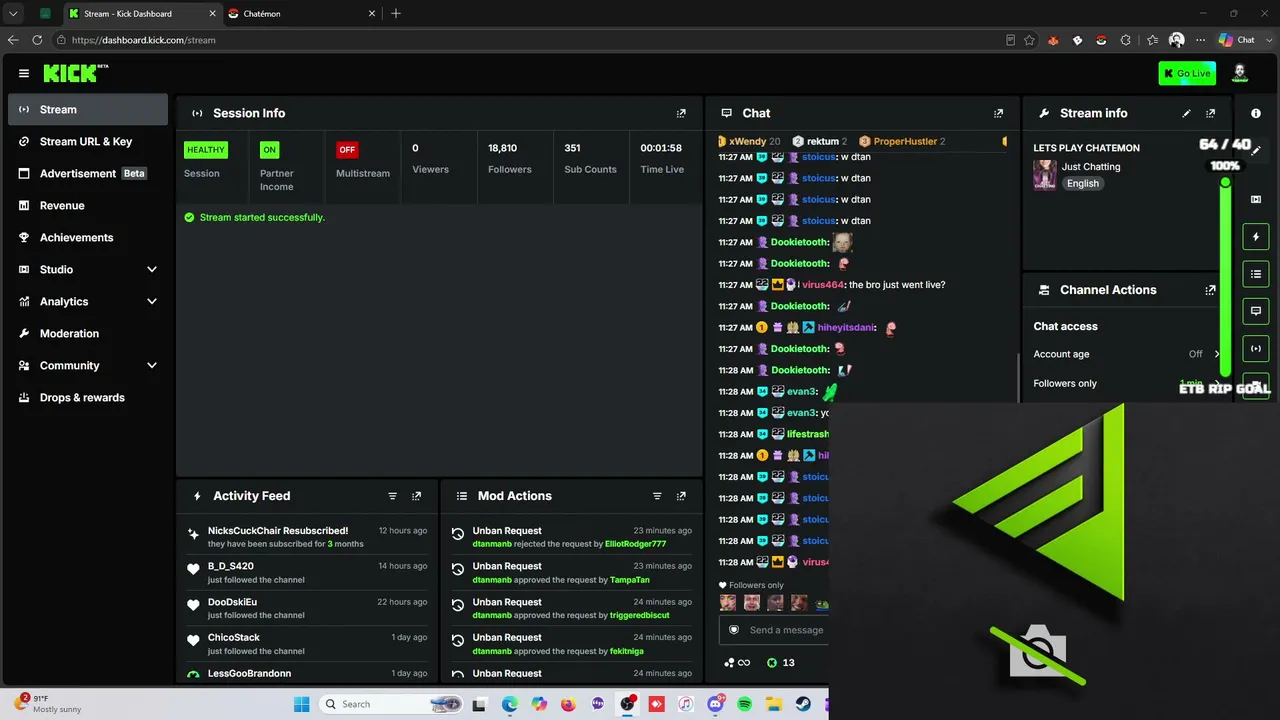Click the Just Chatting category thumbnail
The width and height of the screenshot is (1280, 720).
click(x=1045, y=175)
